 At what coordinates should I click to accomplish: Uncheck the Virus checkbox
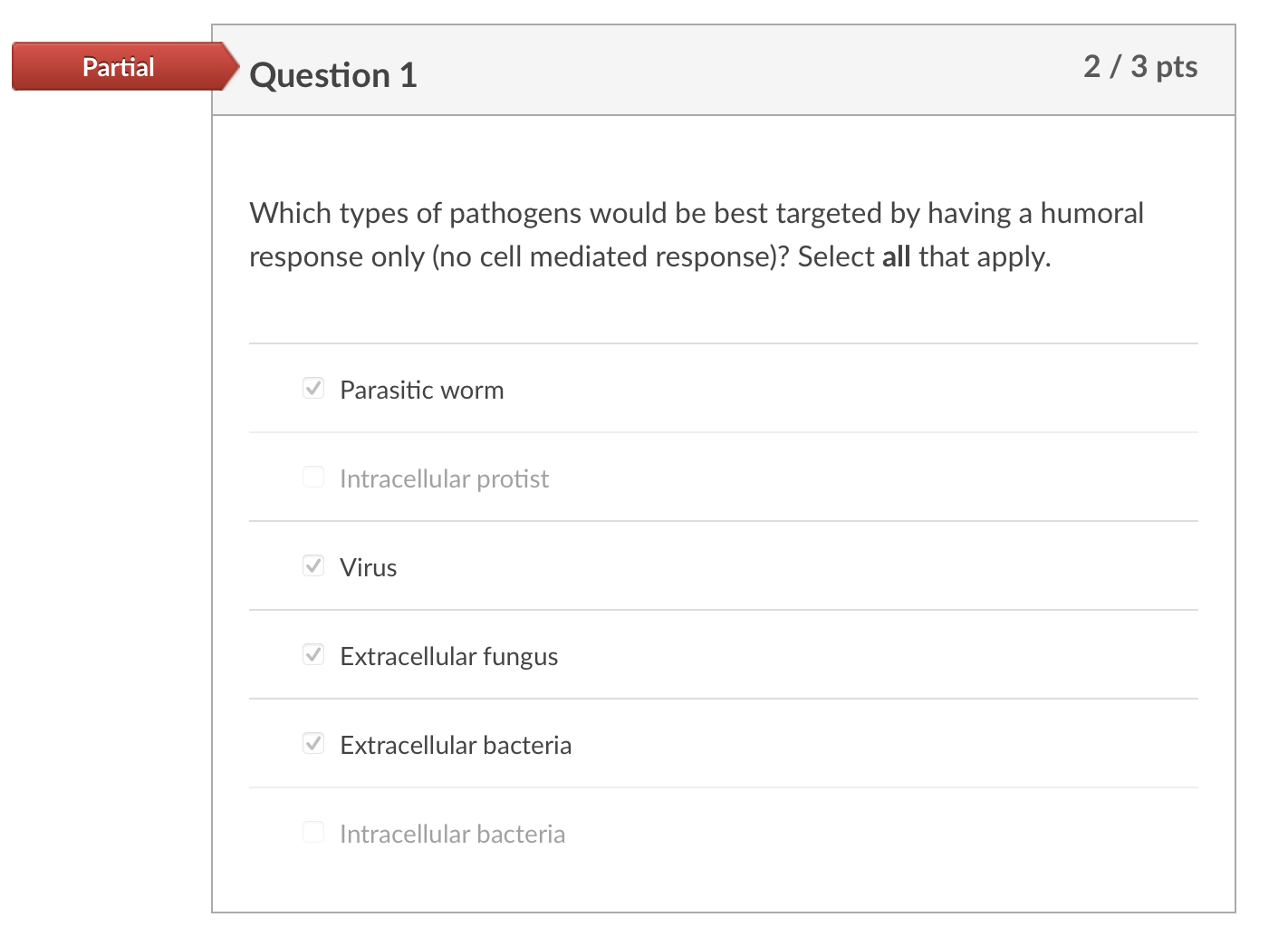pos(313,566)
